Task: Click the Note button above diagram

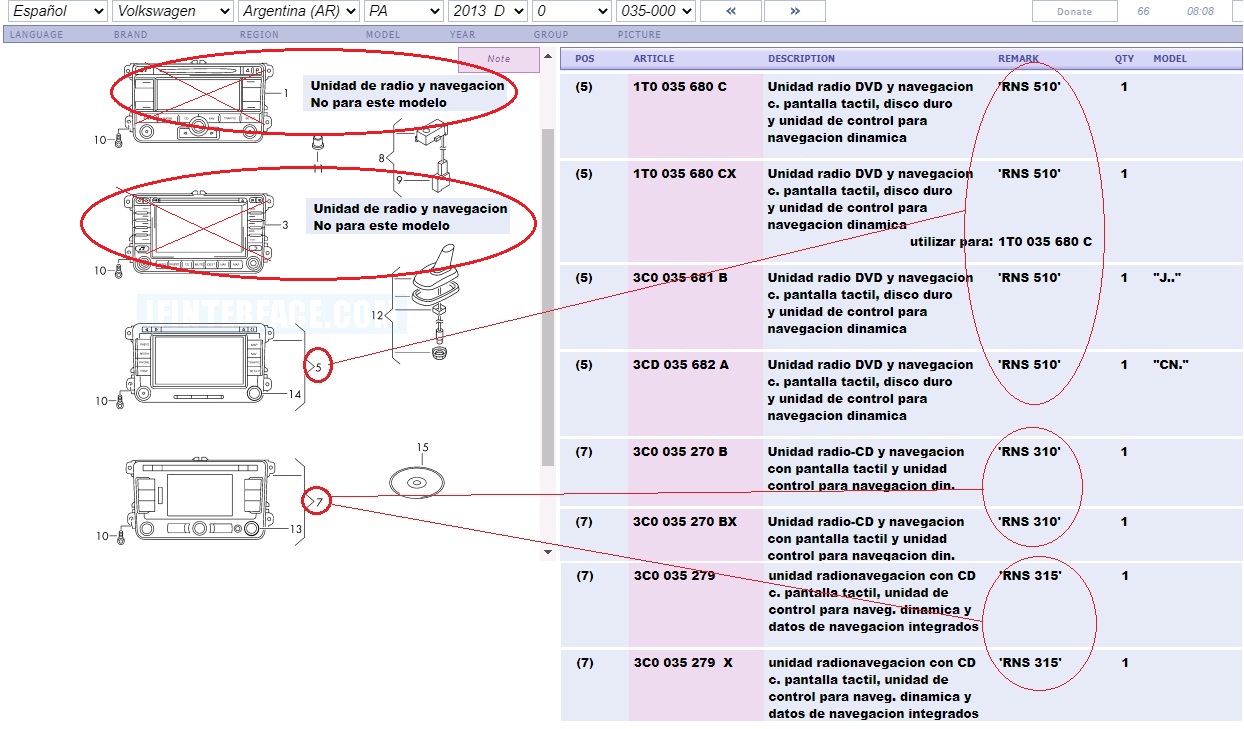Action: click(498, 59)
